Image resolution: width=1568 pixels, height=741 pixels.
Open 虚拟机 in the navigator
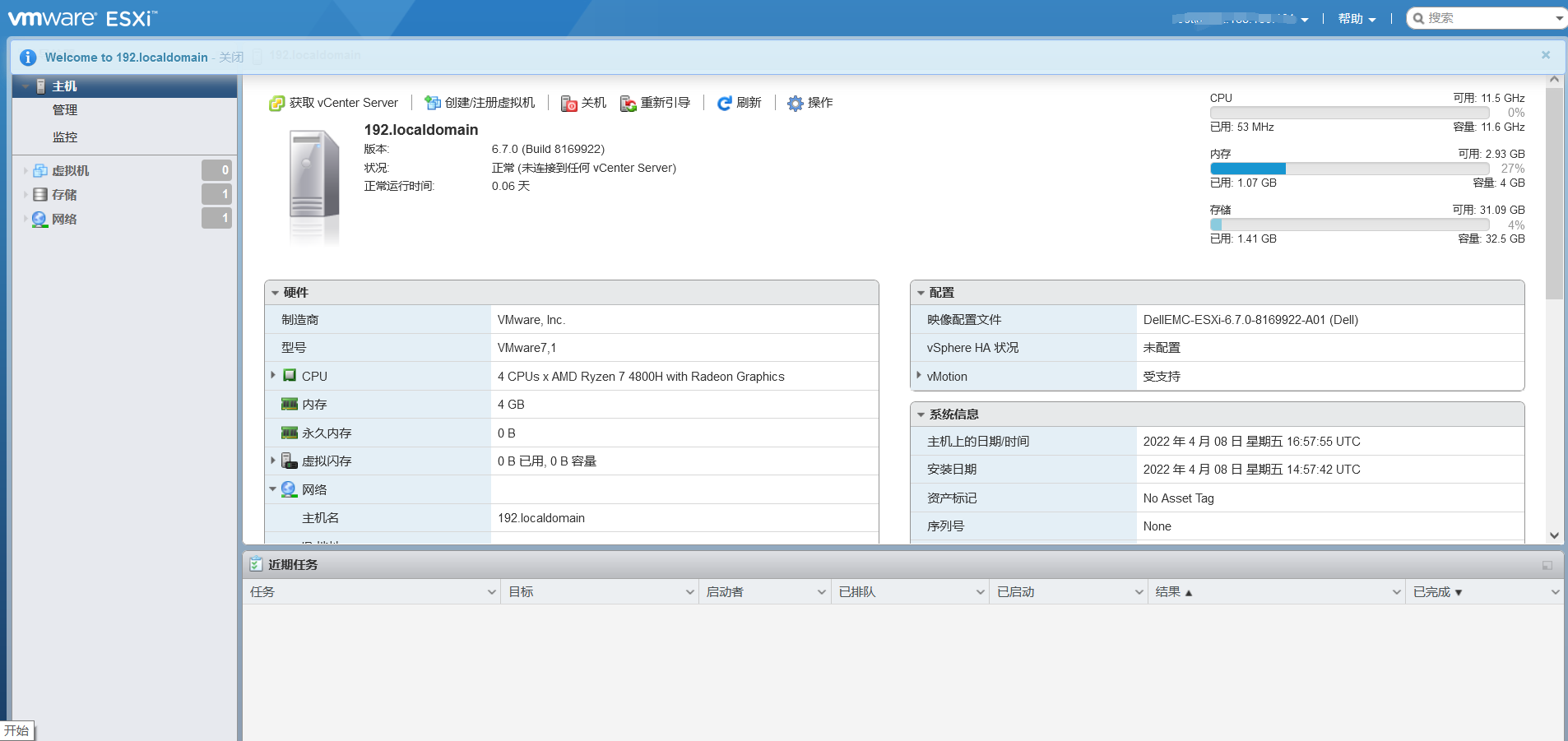tap(70, 171)
